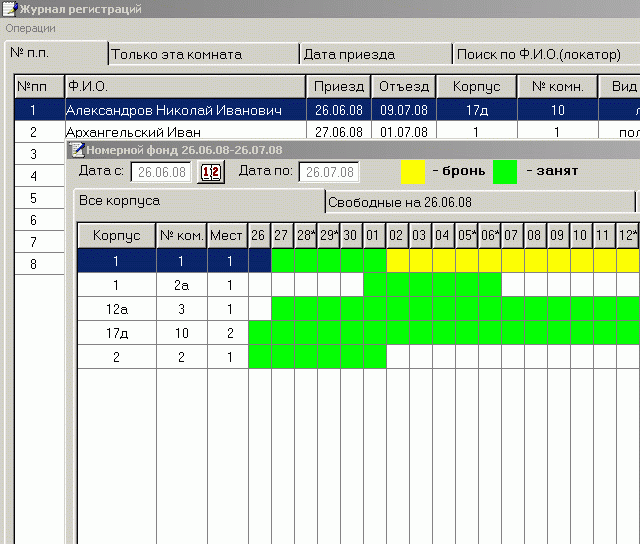The height and width of the screenshot is (544, 640).
Task: Click the Дата по date field
Action: click(x=329, y=172)
